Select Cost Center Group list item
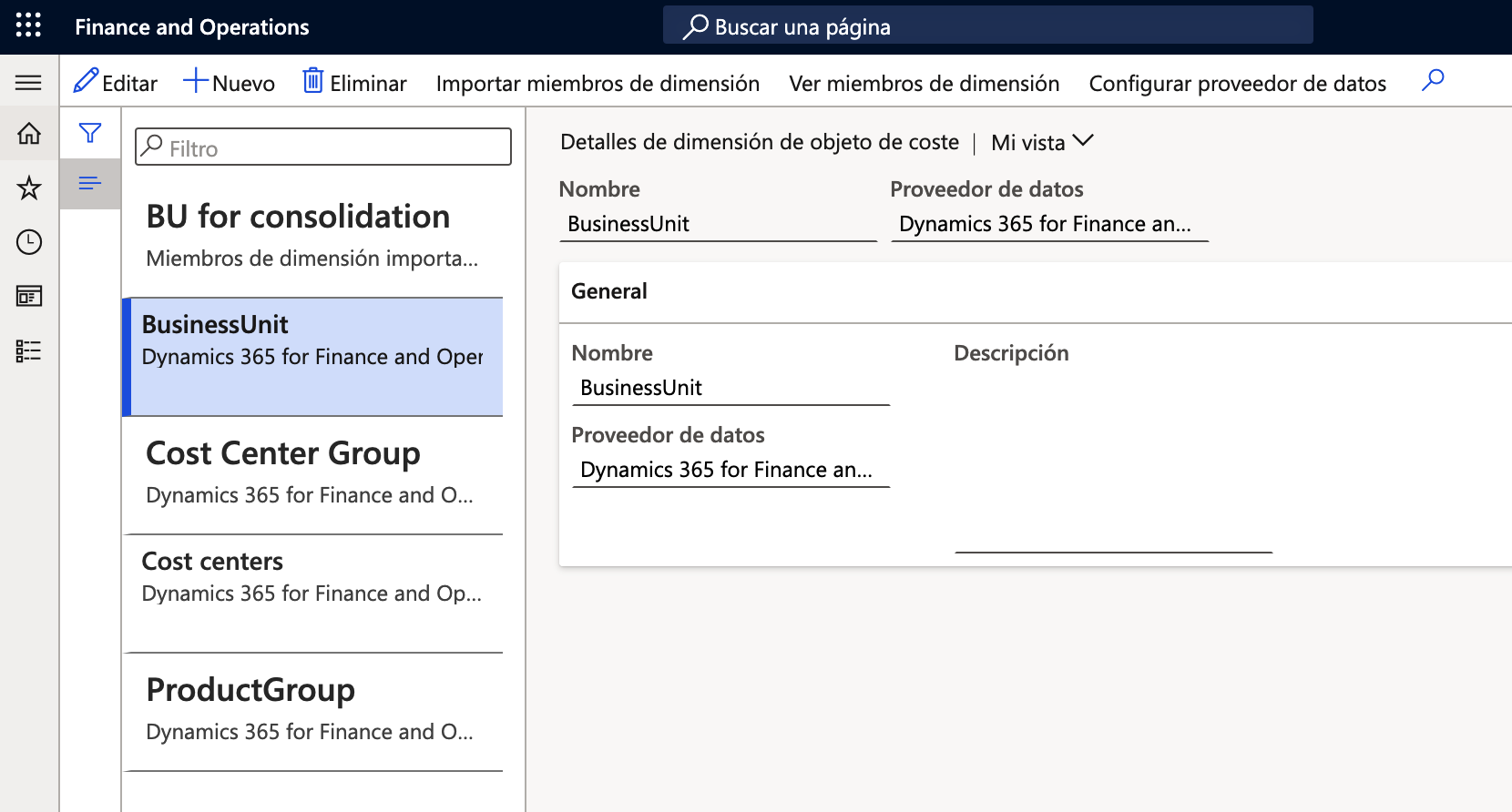Viewport: 1512px width, 812px height. point(313,475)
